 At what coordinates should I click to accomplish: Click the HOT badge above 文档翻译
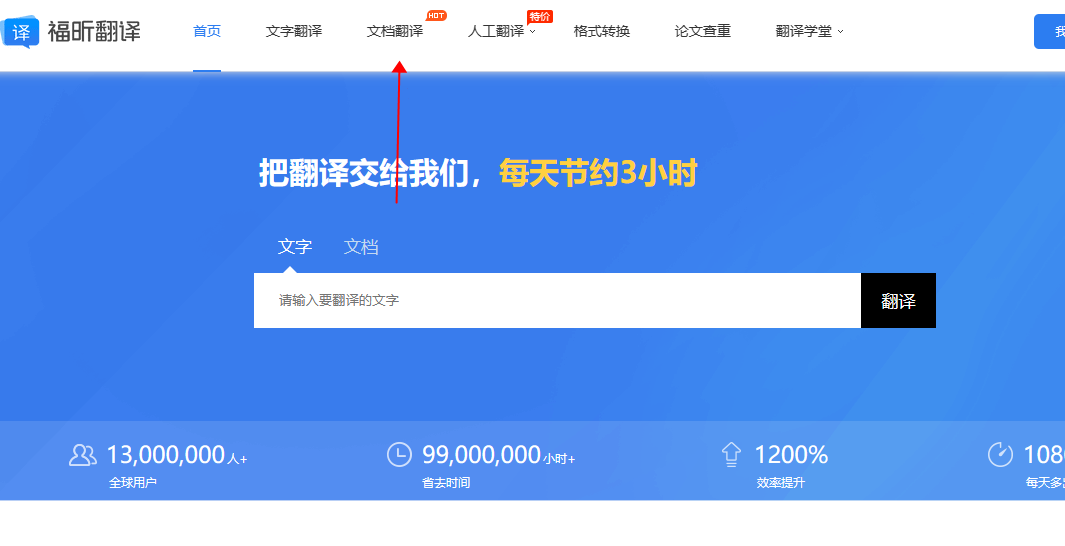point(436,16)
